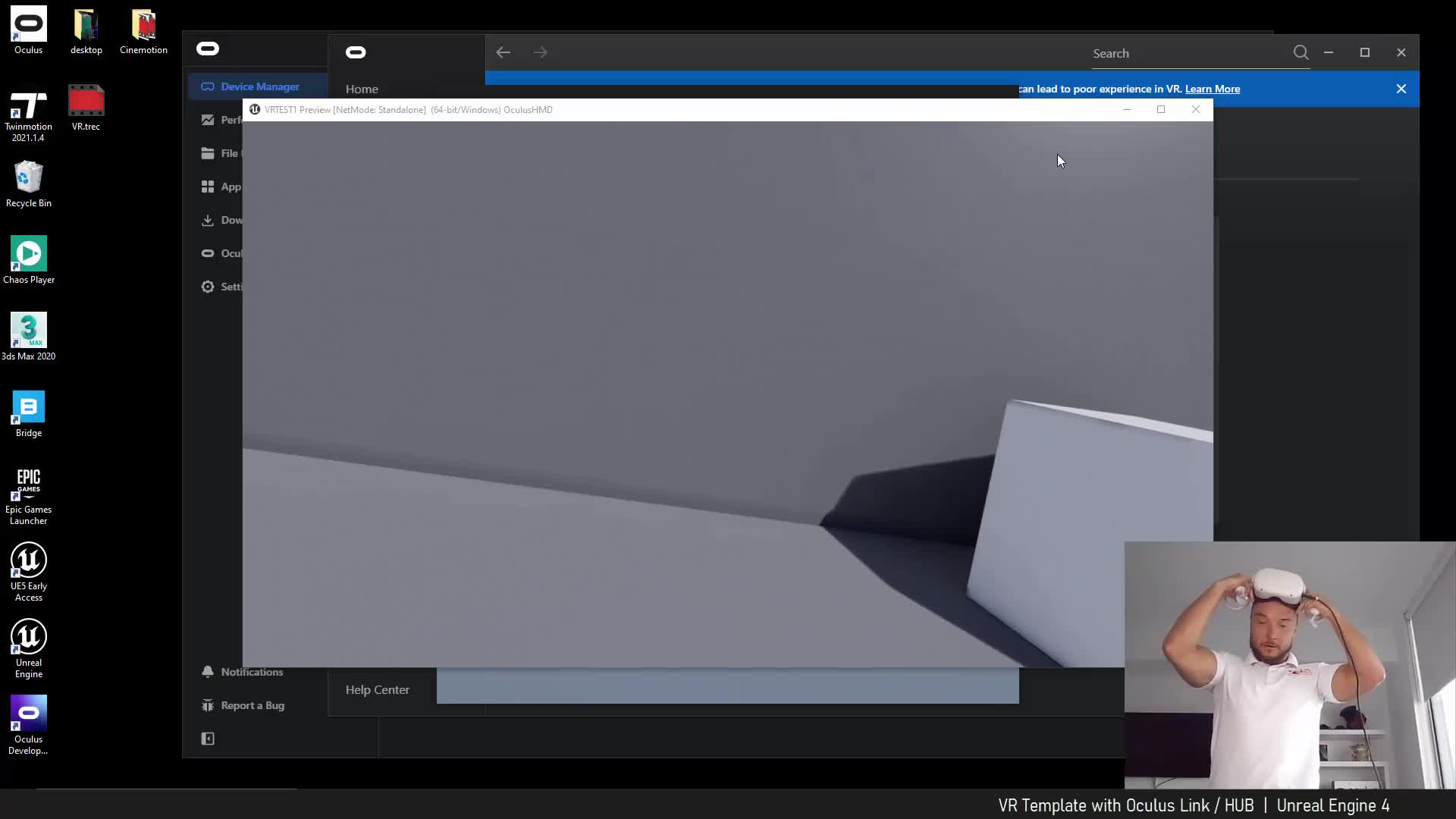
Task: Click the Oculus logo in developer hub sidebar
Action: click(208, 49)
